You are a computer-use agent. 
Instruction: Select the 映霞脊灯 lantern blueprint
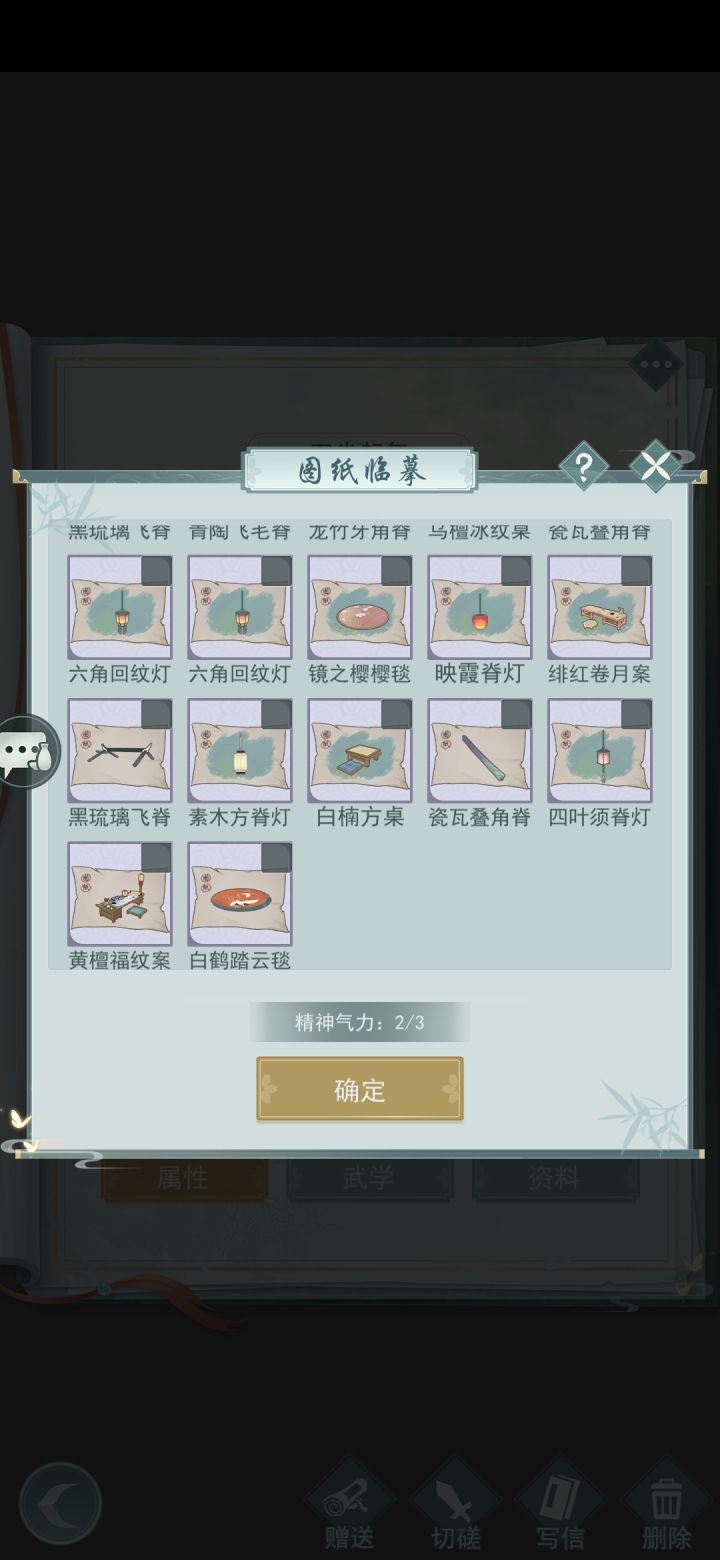point(480,608)
